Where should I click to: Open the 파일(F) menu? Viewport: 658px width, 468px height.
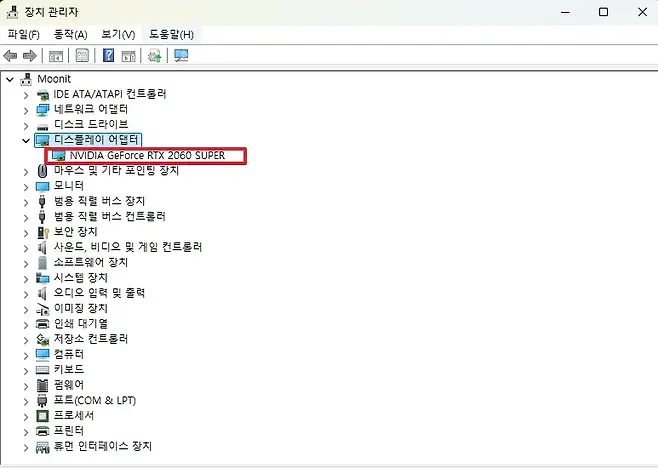24,34
